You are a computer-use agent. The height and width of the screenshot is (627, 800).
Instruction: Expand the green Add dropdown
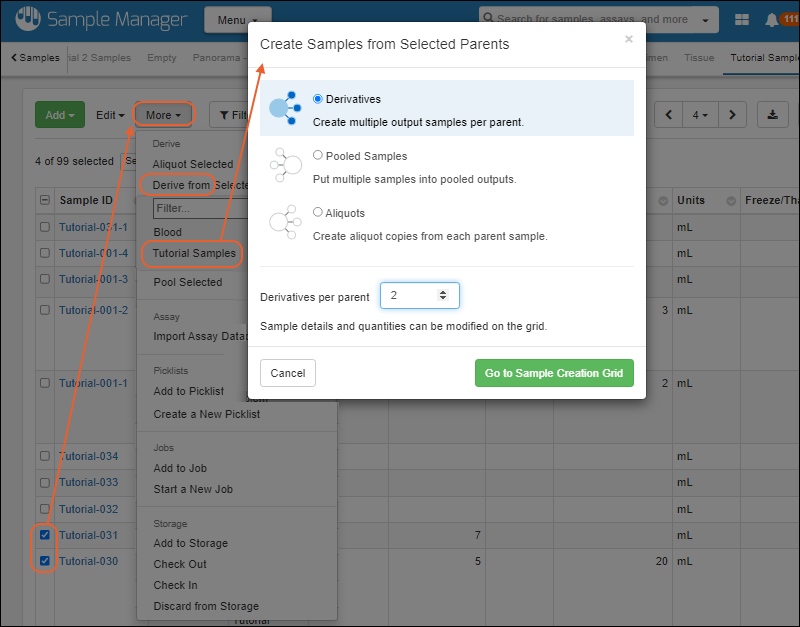point(60,115)
